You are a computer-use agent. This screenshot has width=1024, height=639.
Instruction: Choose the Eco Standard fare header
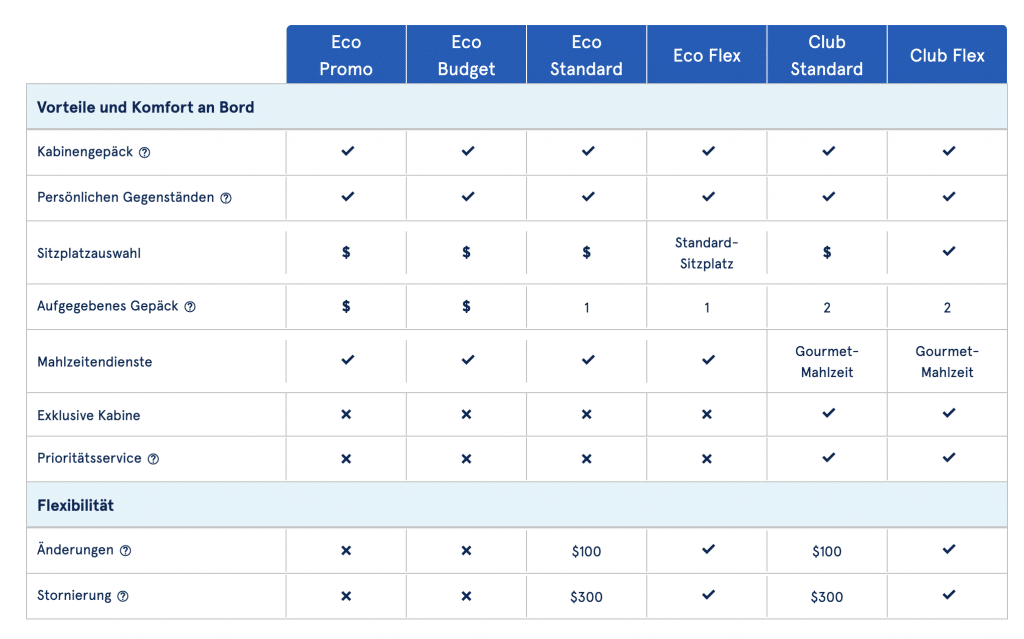click(x=587, y=55)
